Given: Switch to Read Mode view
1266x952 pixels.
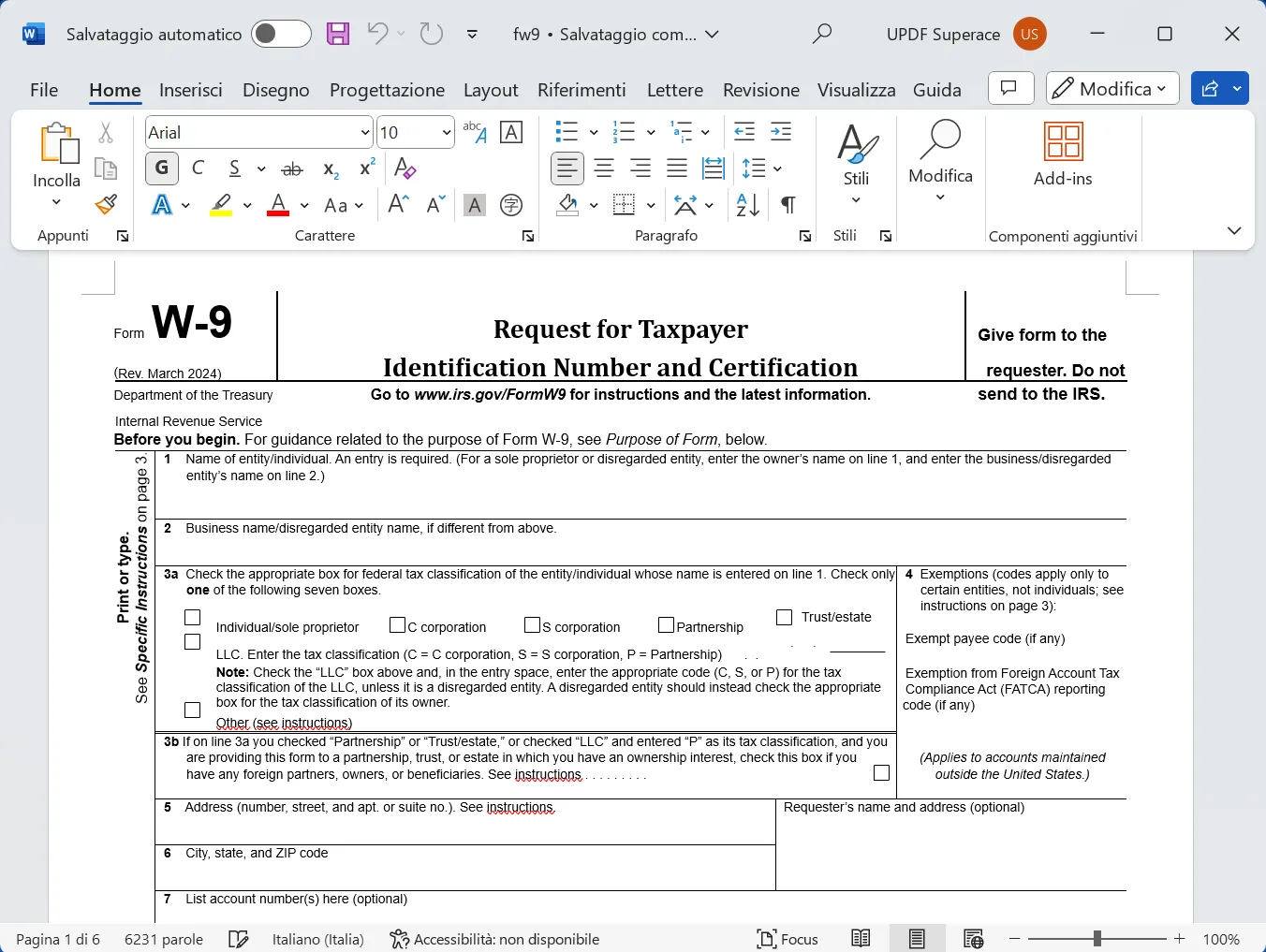Looking at the screenshot, I should coord(861,939).
